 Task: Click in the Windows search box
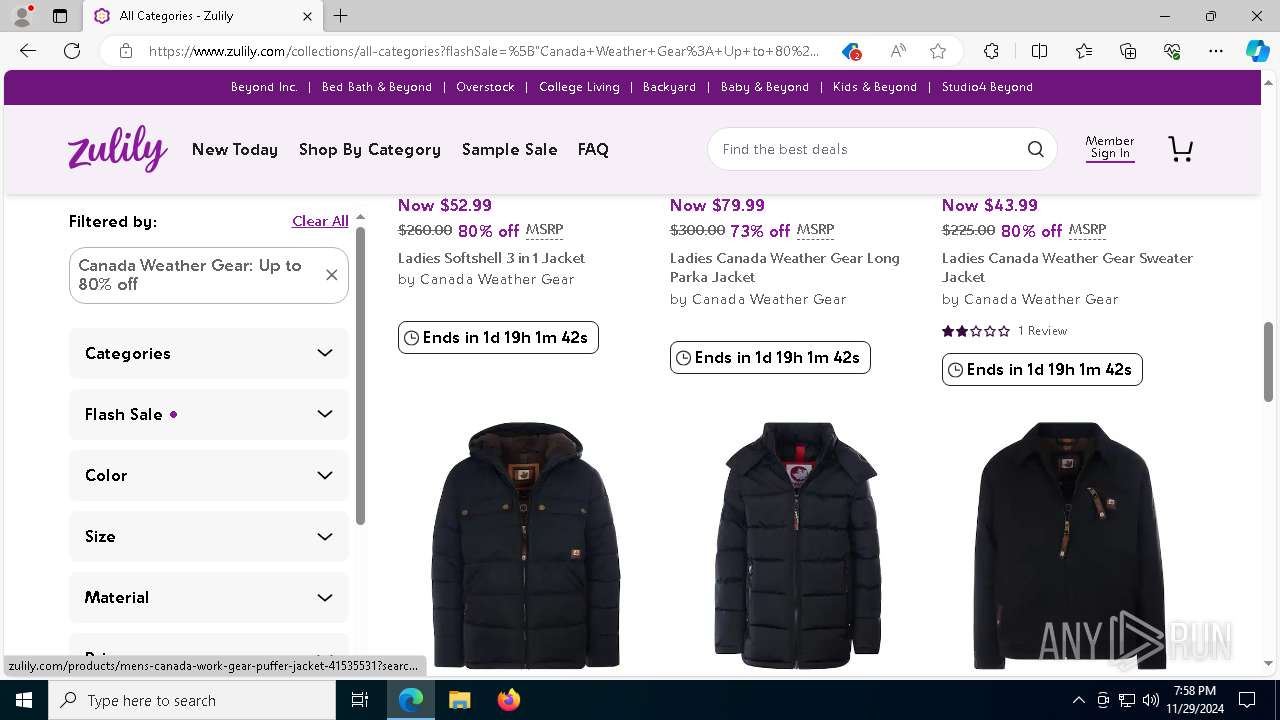click(x=192, y=700)
